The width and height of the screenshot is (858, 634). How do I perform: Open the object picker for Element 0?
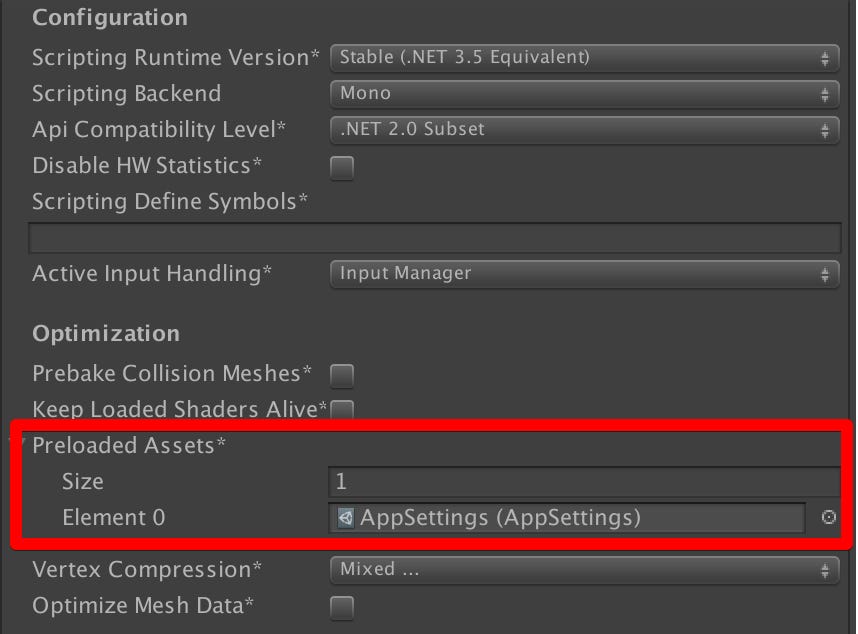tap(827, 517)
